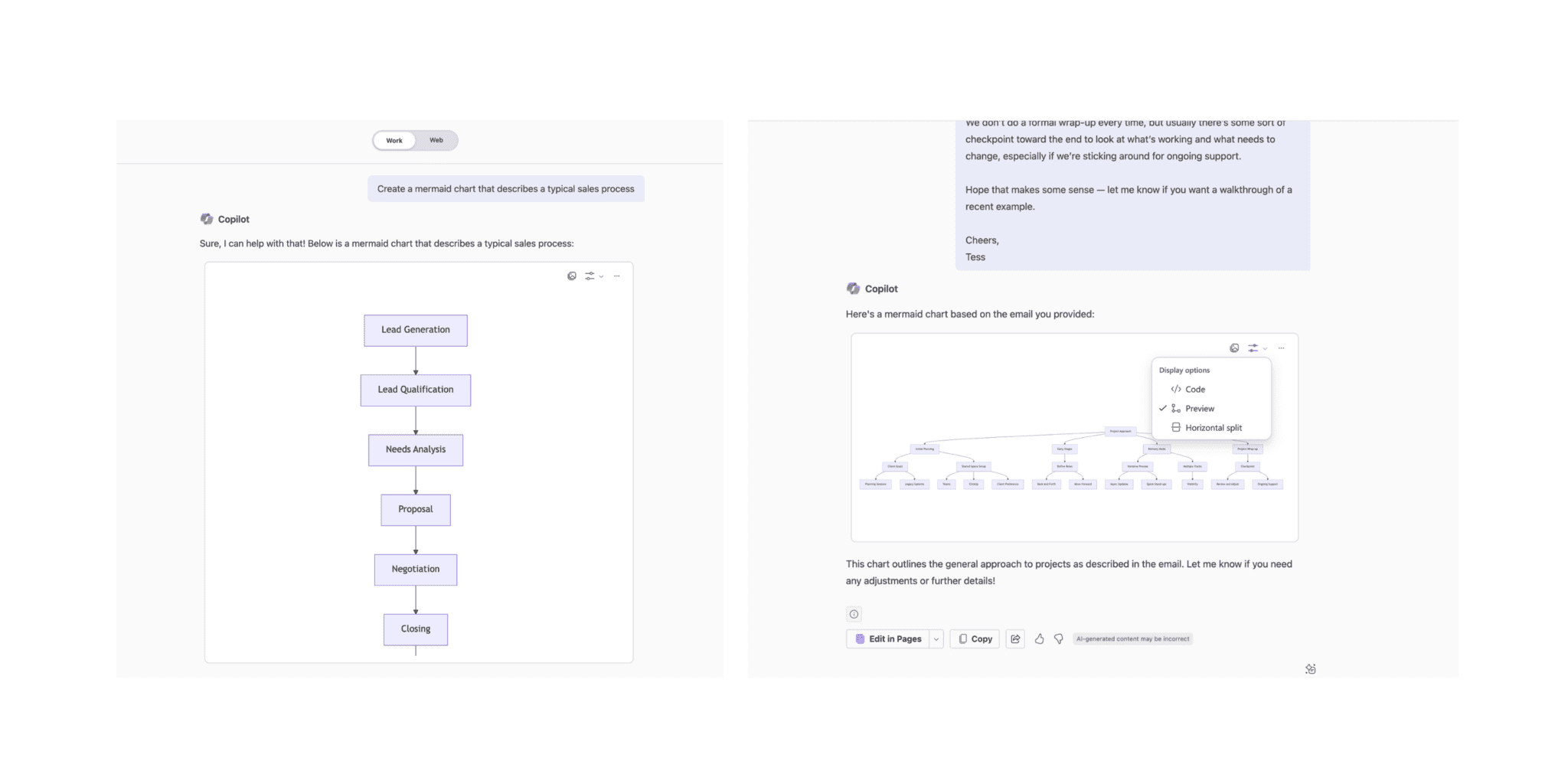Click the designer icon on left chart toolbar
This screenshot has width=1568, height=777.
click(572, 276)
